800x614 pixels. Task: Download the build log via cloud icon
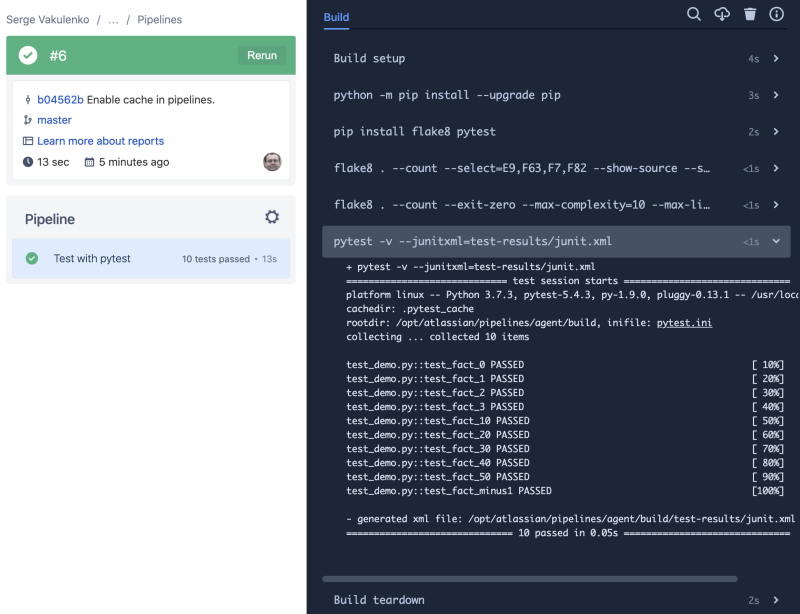click(x=722, y=14)
